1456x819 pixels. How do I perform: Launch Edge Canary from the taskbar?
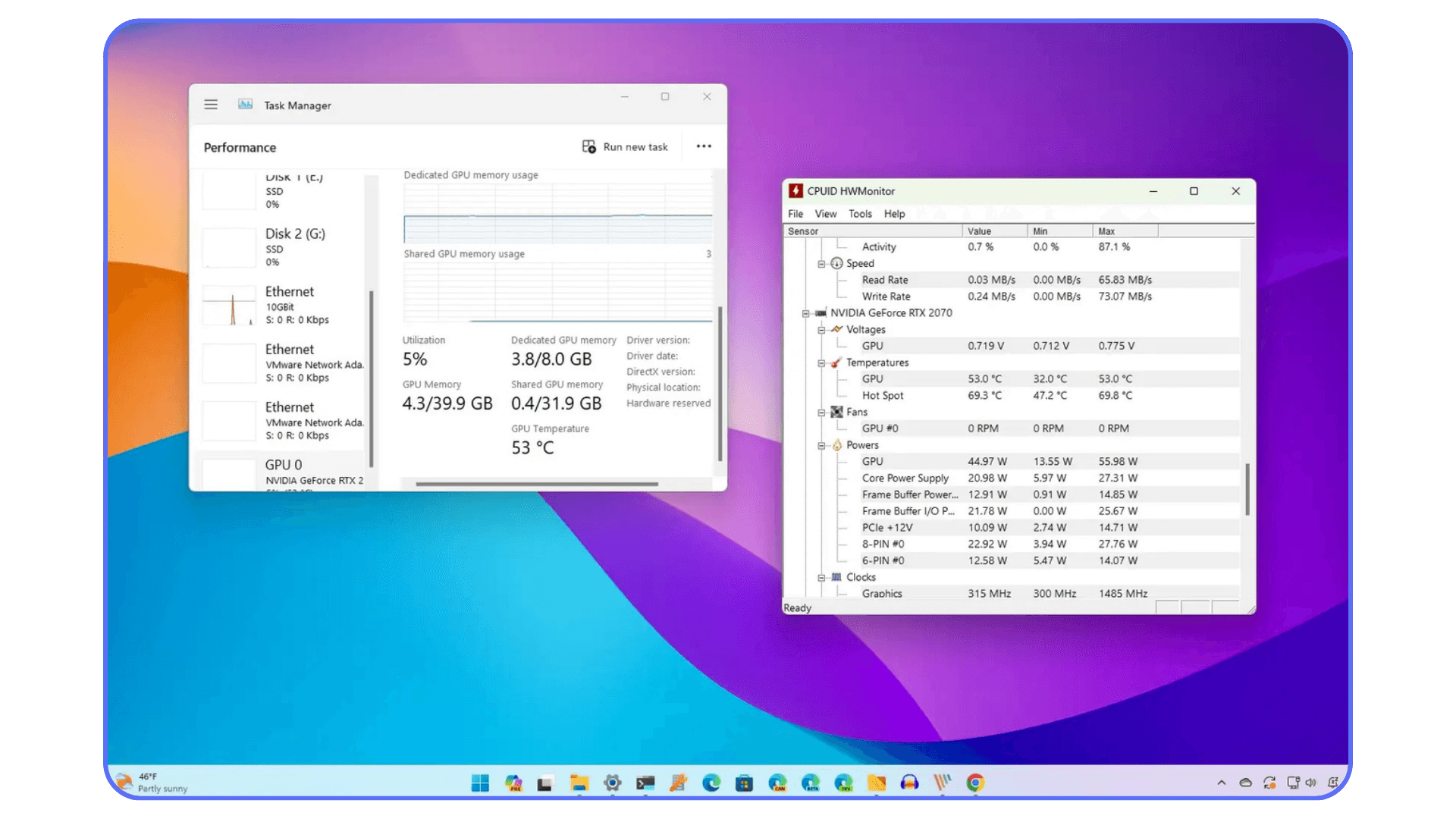pos(777,783)
